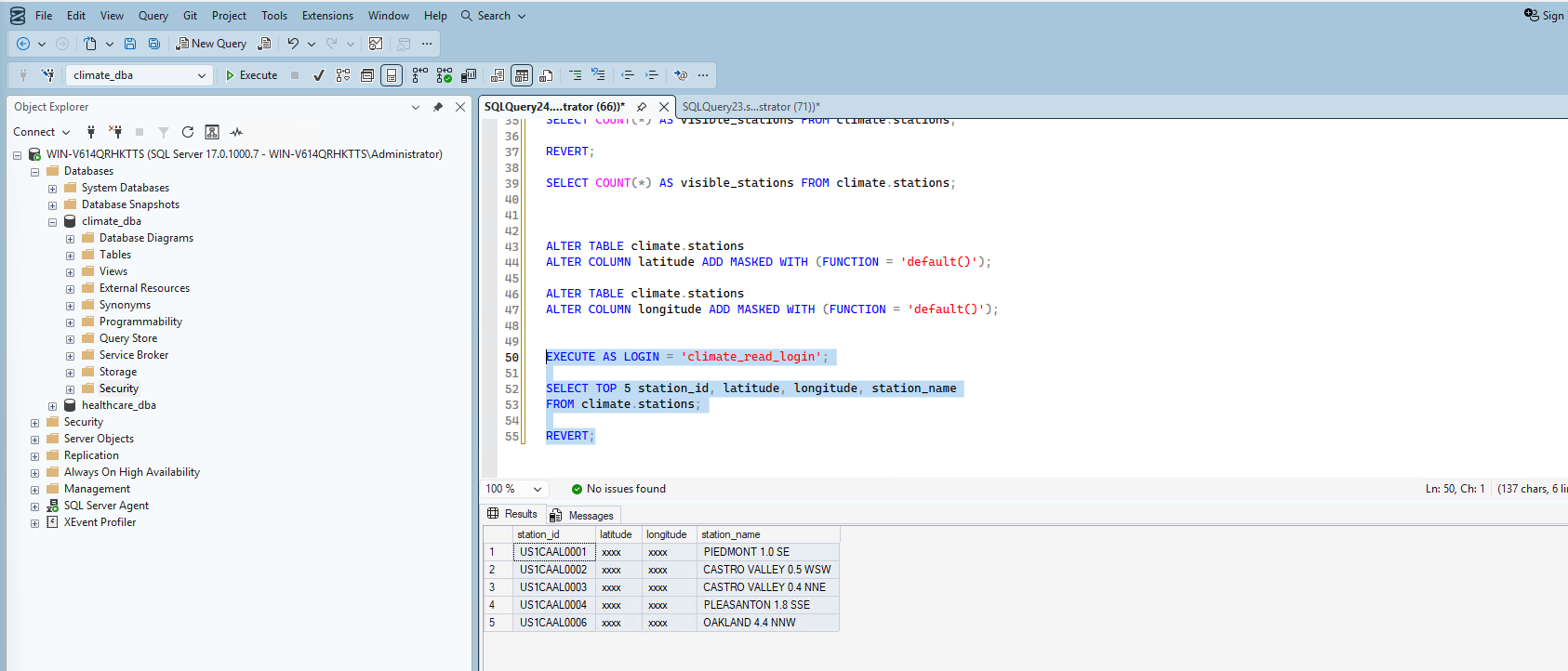Refresh the Object Explorer tree
This screenshot has width=1568, height=671.
[188, 132]
